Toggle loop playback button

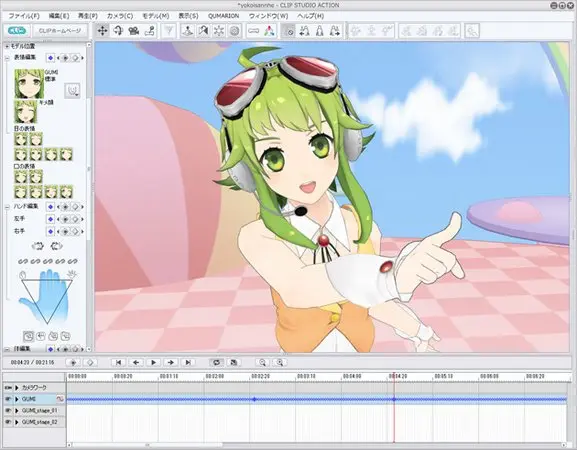pos(217,362)
